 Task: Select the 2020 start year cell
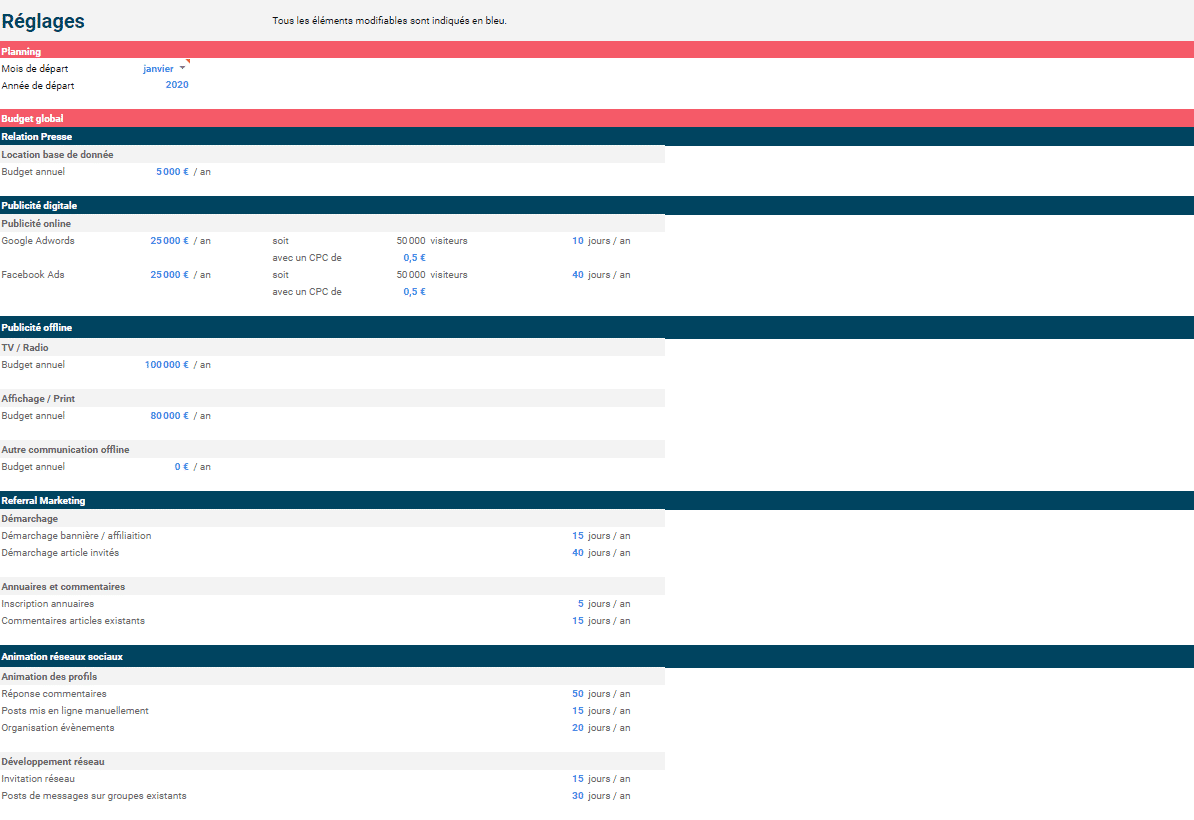[x=176, y=85]
